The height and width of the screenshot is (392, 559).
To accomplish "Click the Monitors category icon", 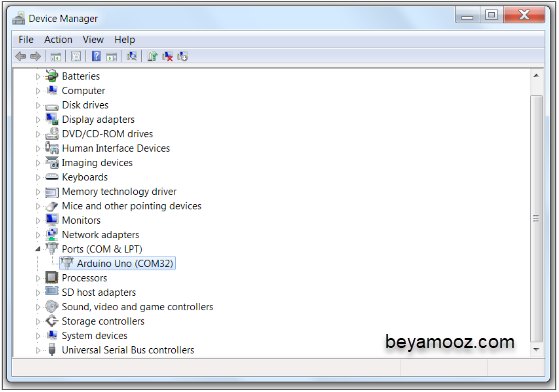I will pos(52,220).
